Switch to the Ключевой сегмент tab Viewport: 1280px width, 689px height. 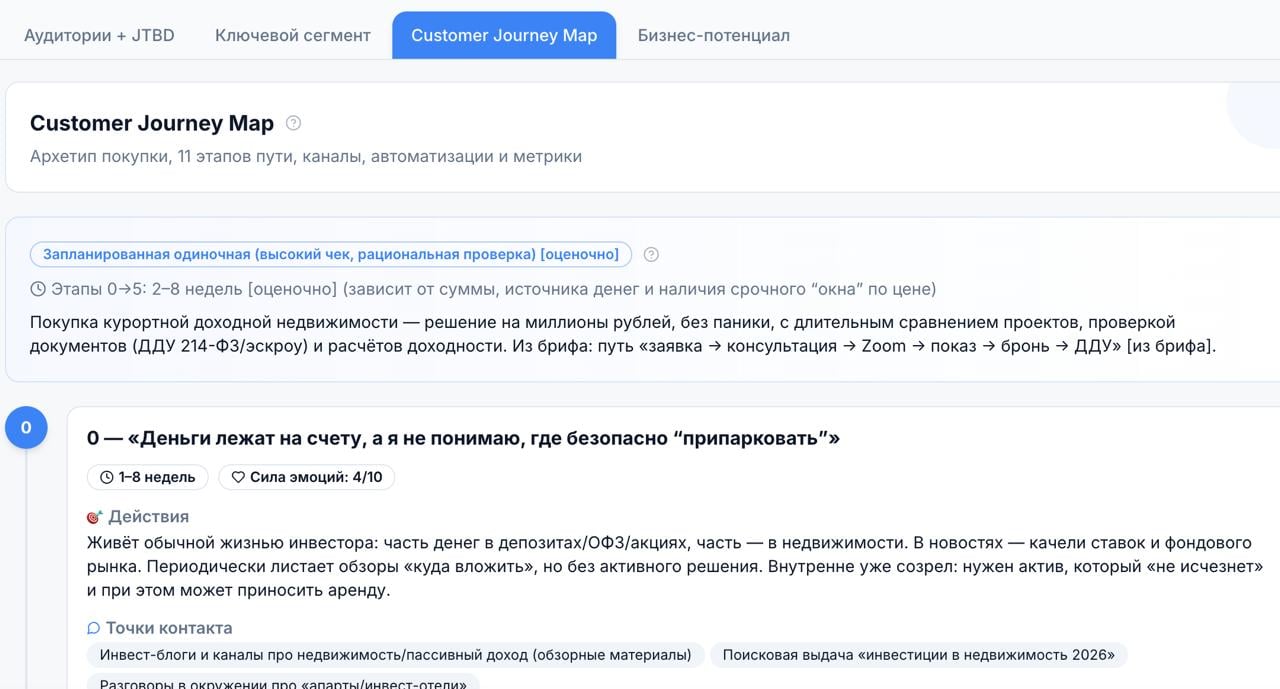[x=292, y=35]
